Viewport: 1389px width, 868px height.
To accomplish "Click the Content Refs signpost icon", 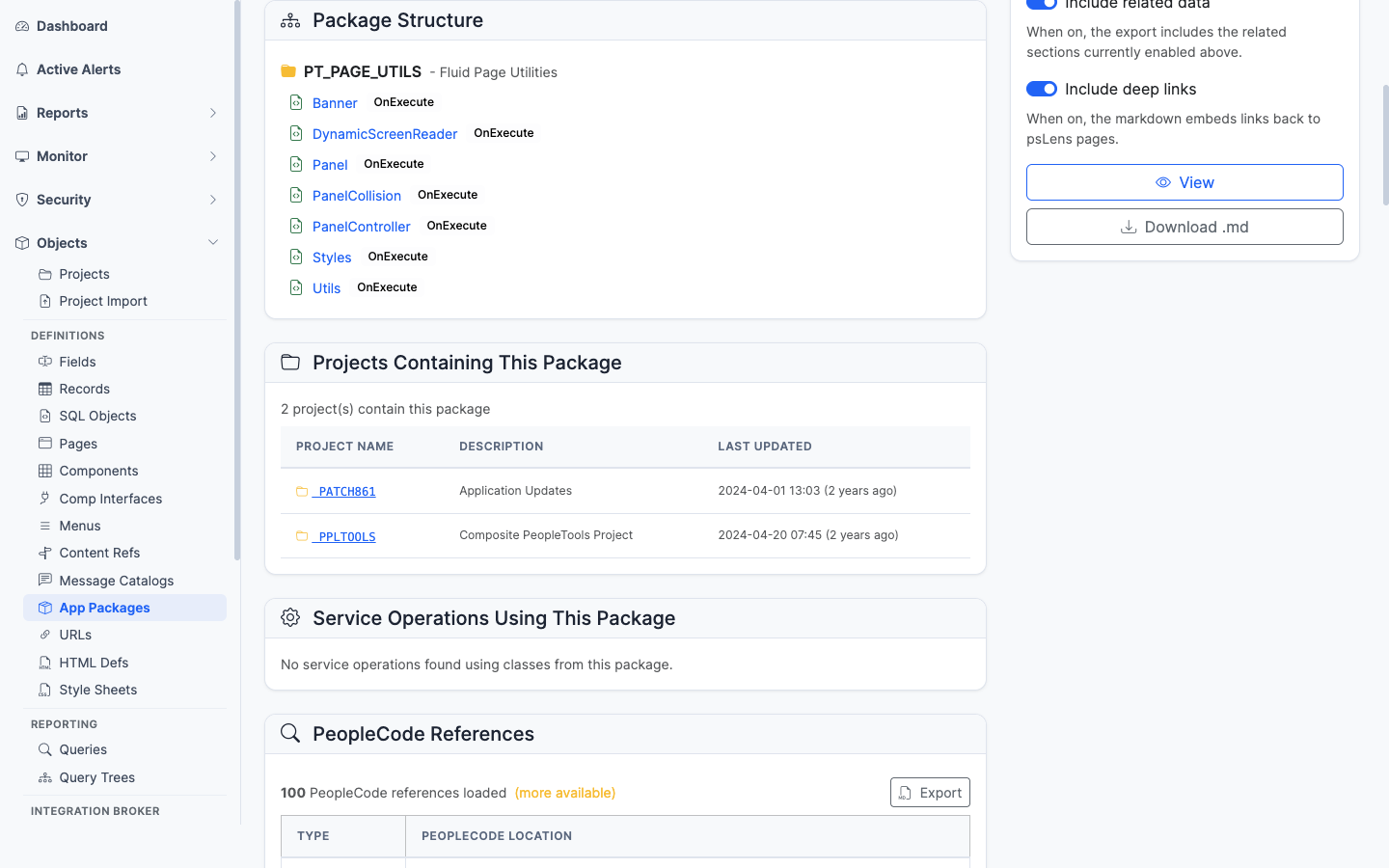I will pos(45,553).
